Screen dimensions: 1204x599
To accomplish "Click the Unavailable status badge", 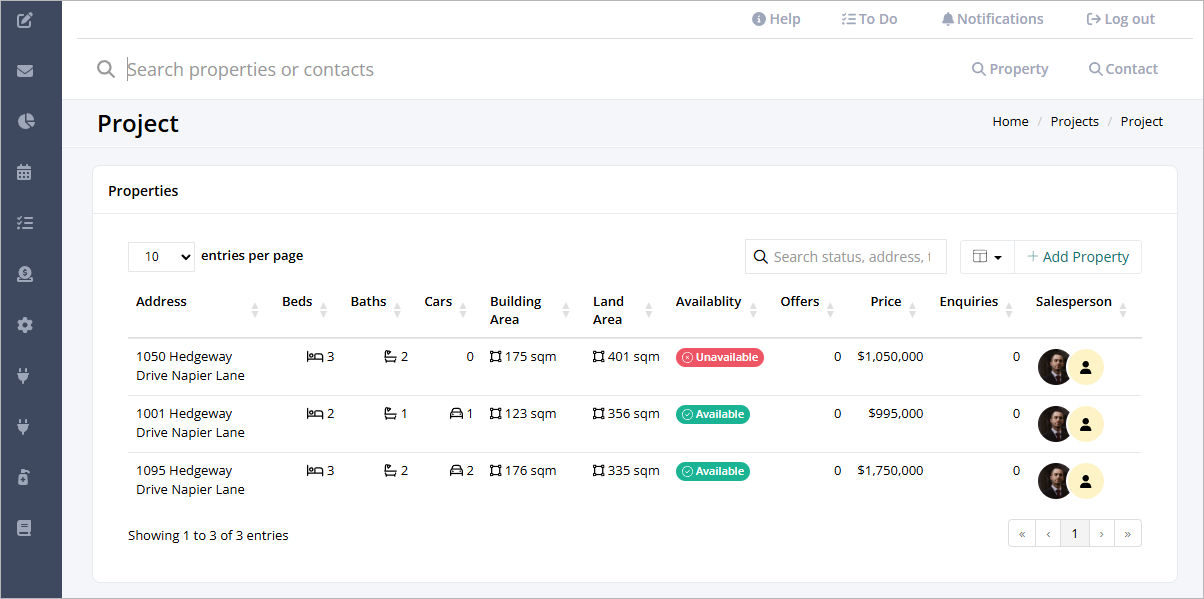I will pos(720,357).
